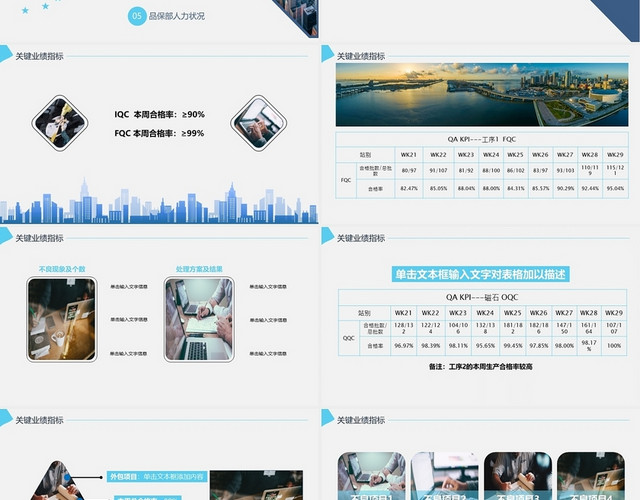This screenshot has width=640, height=500.
Task: Select the IQC 本周合格率 ≥90% line
Action: click(160, 114)
